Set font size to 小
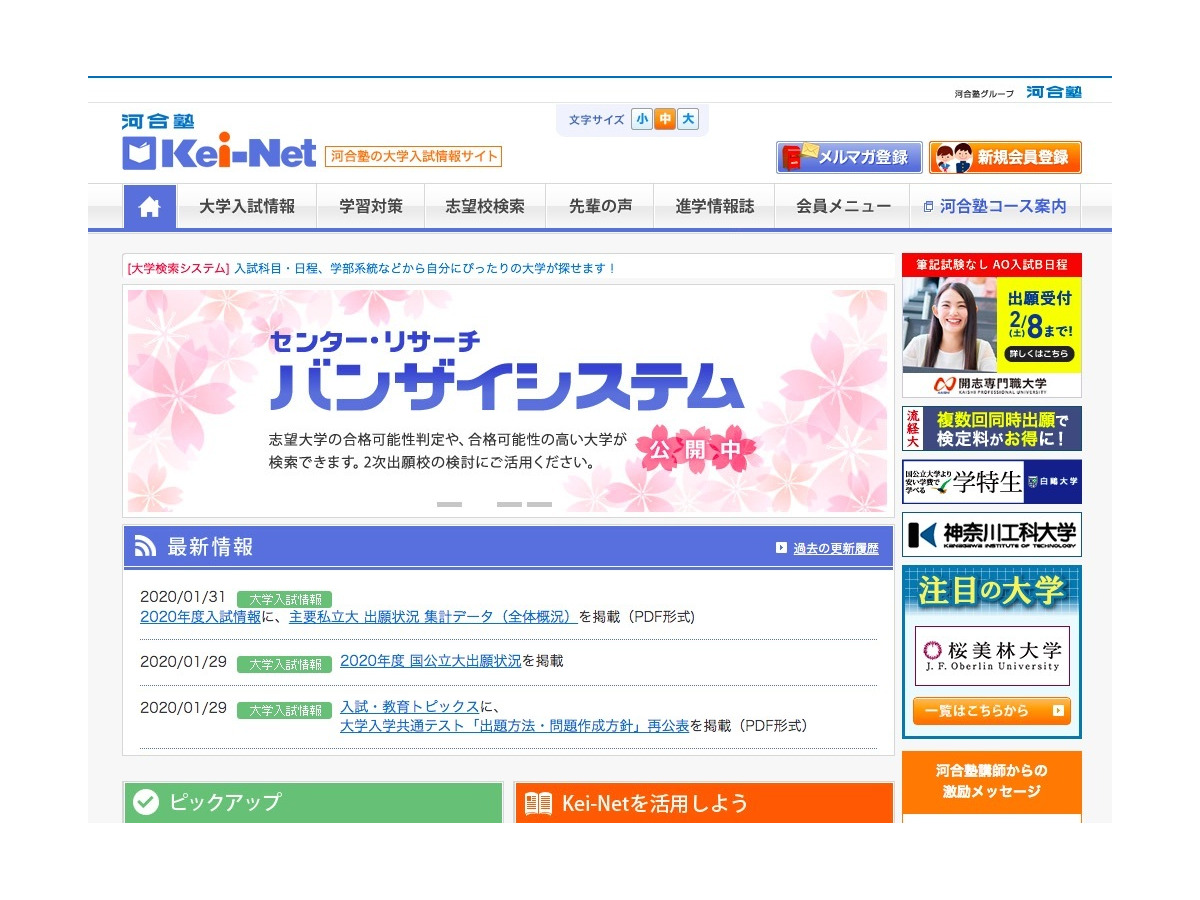1200x900 pixels. (x=641, y=120)
